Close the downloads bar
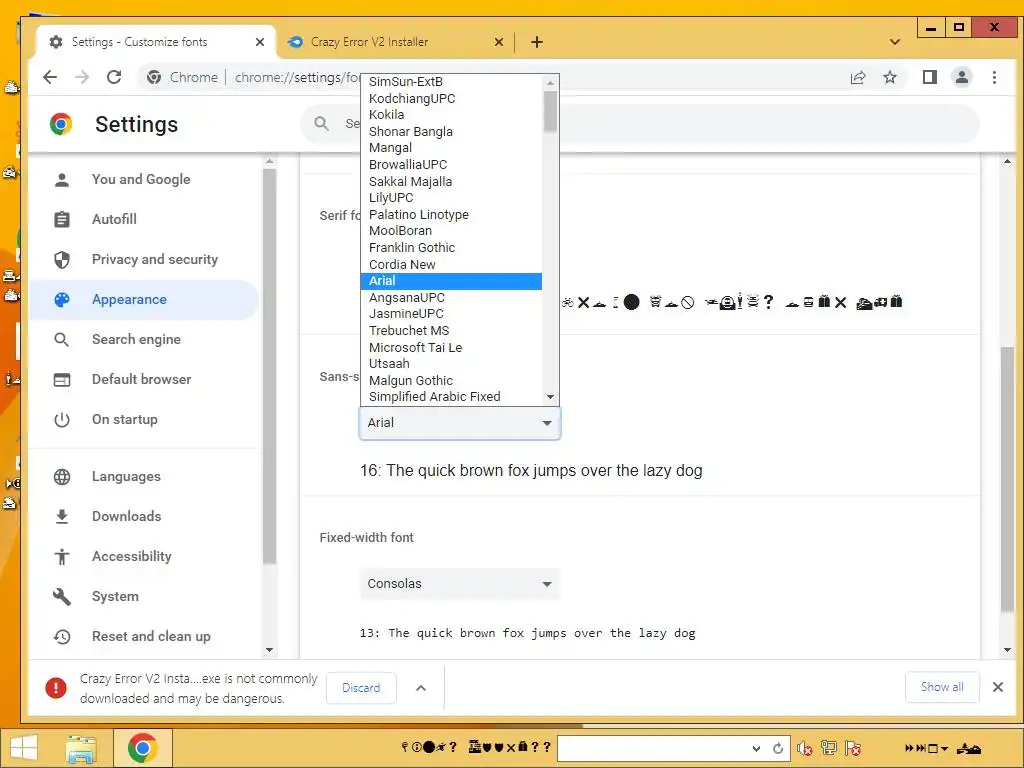This screenshot has width=1024, height=768. click(997, 687)
